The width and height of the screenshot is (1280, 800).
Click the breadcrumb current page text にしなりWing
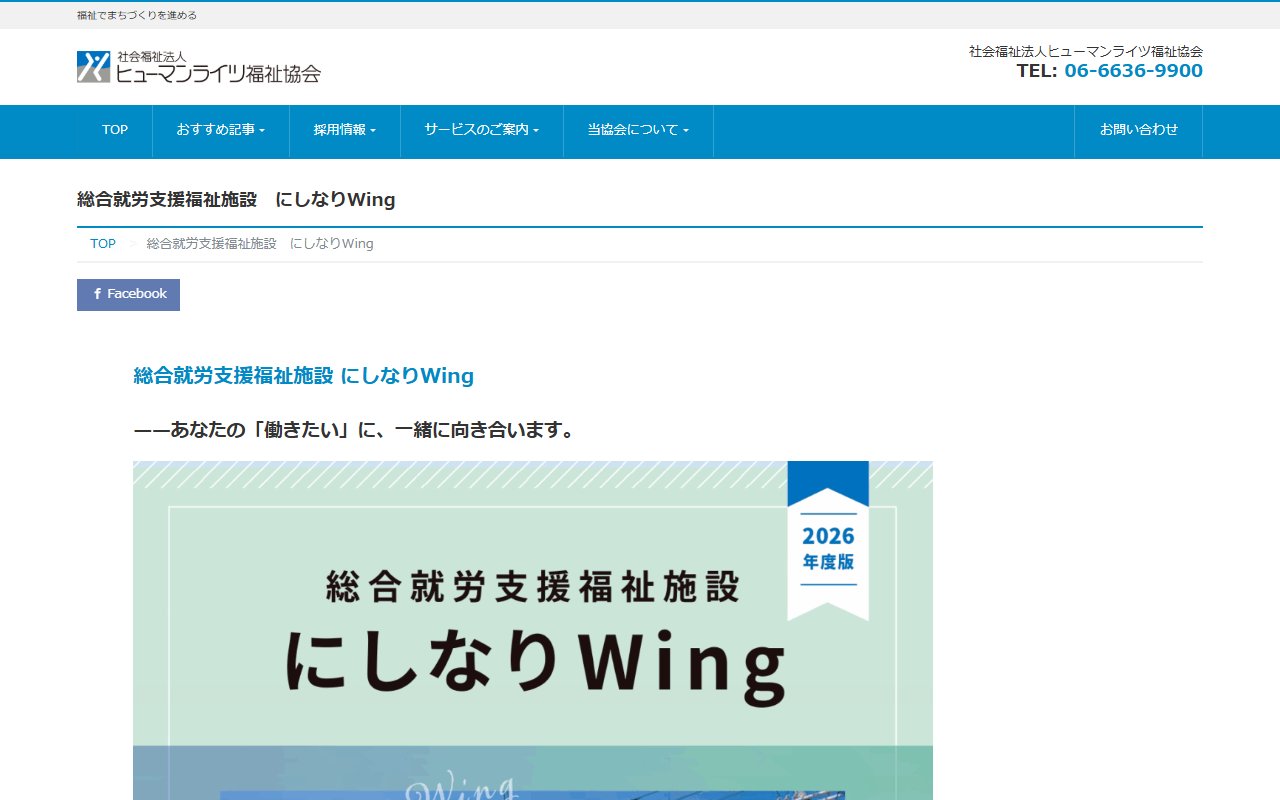260,244
